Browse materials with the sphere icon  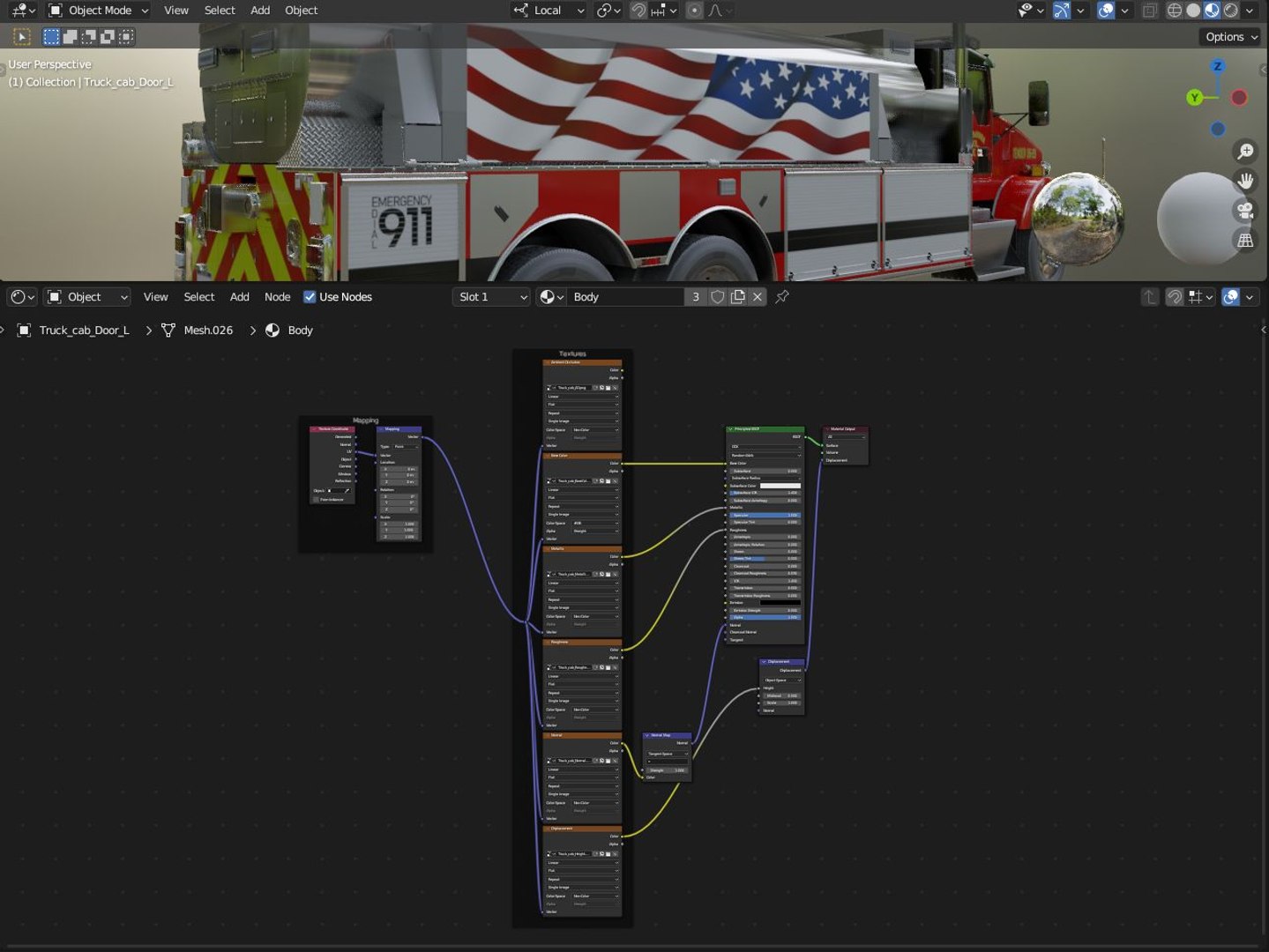click(x=551, y=297)
